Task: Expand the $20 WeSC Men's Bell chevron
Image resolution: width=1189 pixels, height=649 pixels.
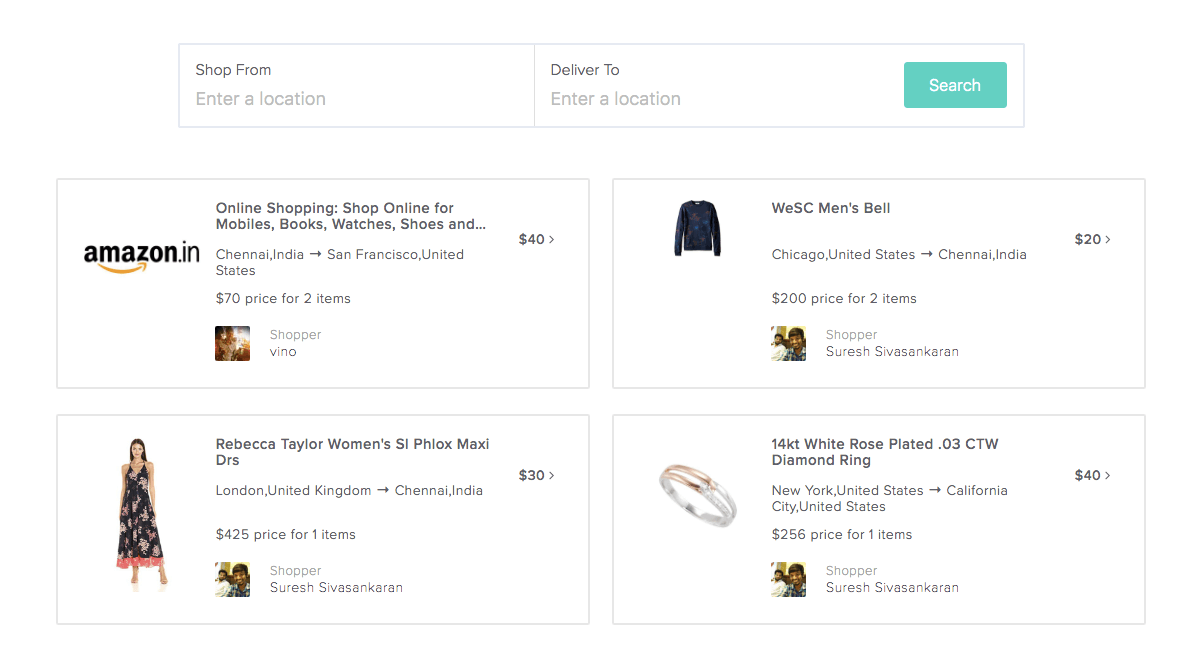Action: 1108,240
